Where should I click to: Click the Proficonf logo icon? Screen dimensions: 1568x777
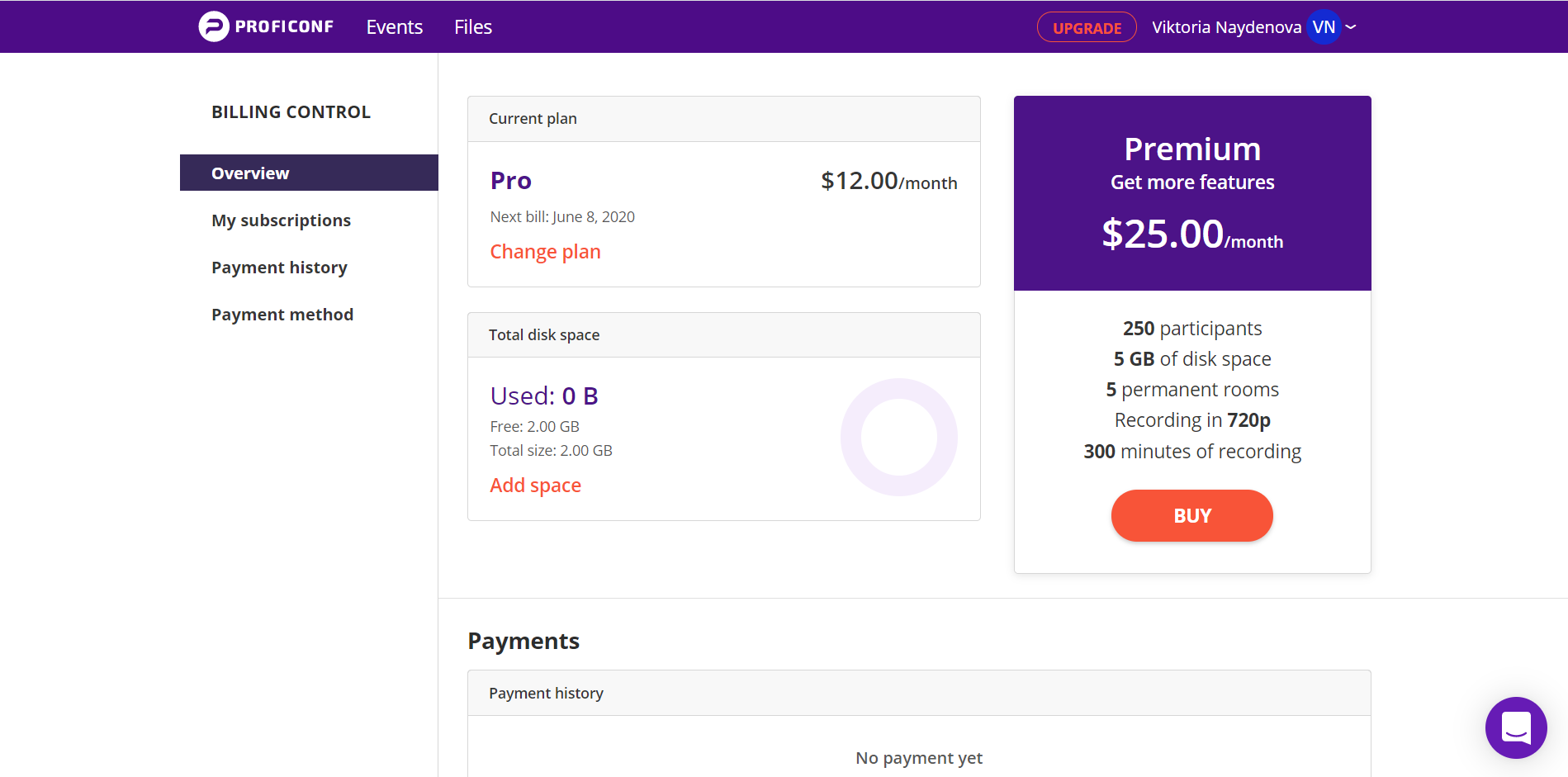tap(214, 26)
